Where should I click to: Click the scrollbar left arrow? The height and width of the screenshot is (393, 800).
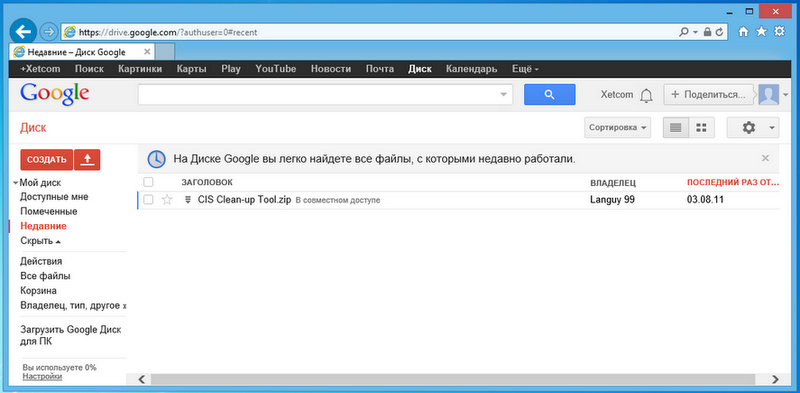pos(142,379)
